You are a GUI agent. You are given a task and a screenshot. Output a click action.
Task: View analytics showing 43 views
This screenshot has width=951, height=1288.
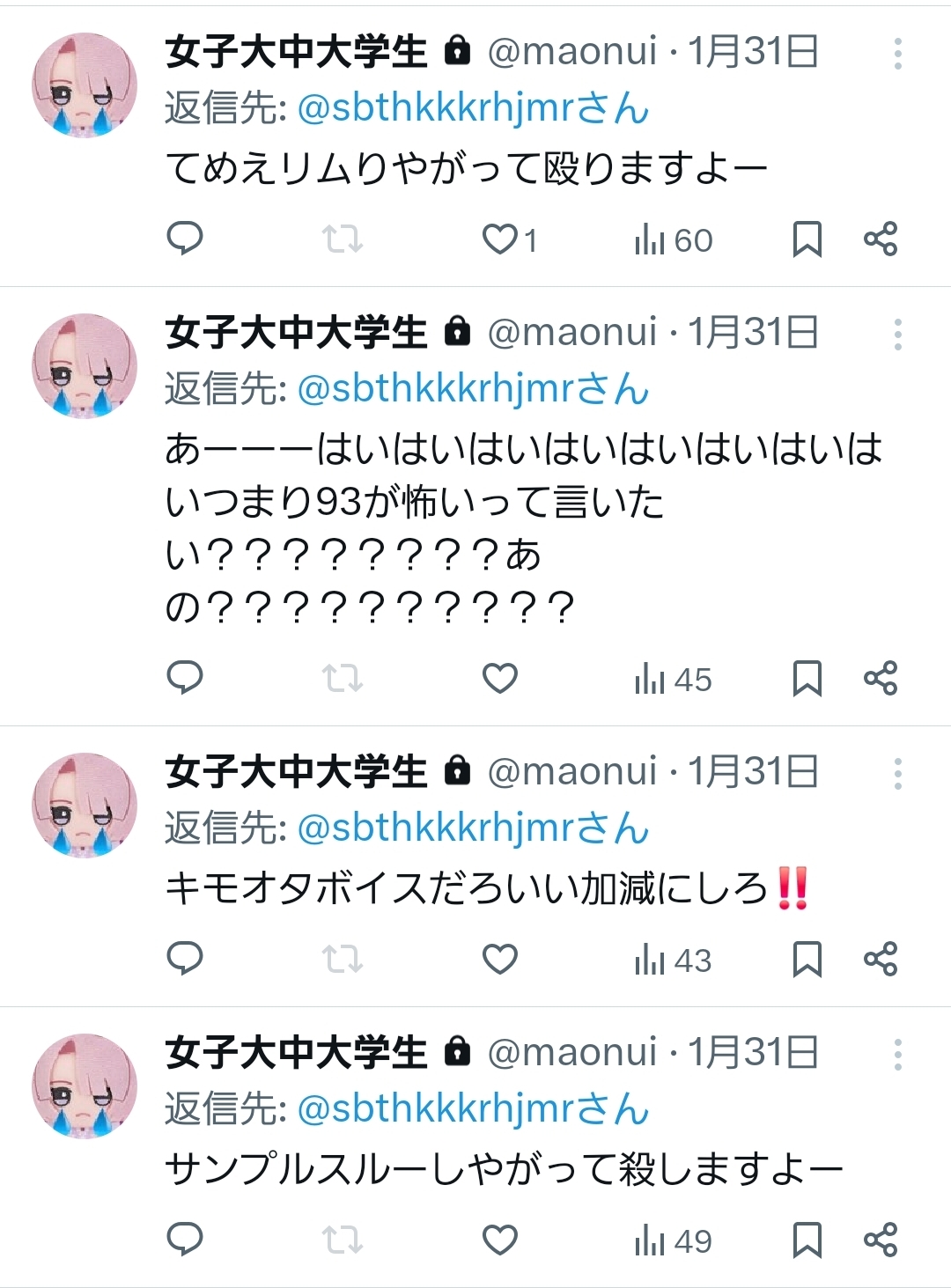coord(674,960)
